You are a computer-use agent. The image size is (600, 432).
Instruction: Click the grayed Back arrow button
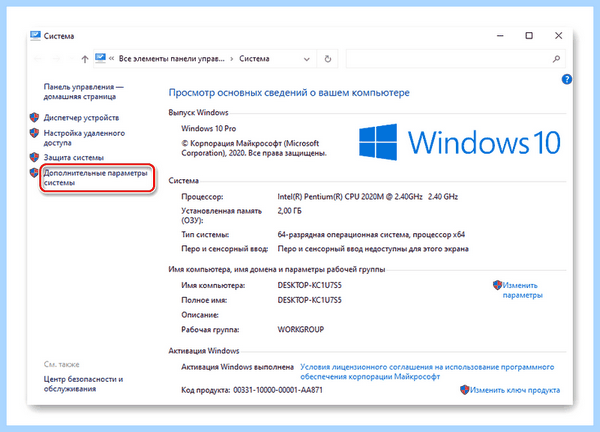pos(38,59)
